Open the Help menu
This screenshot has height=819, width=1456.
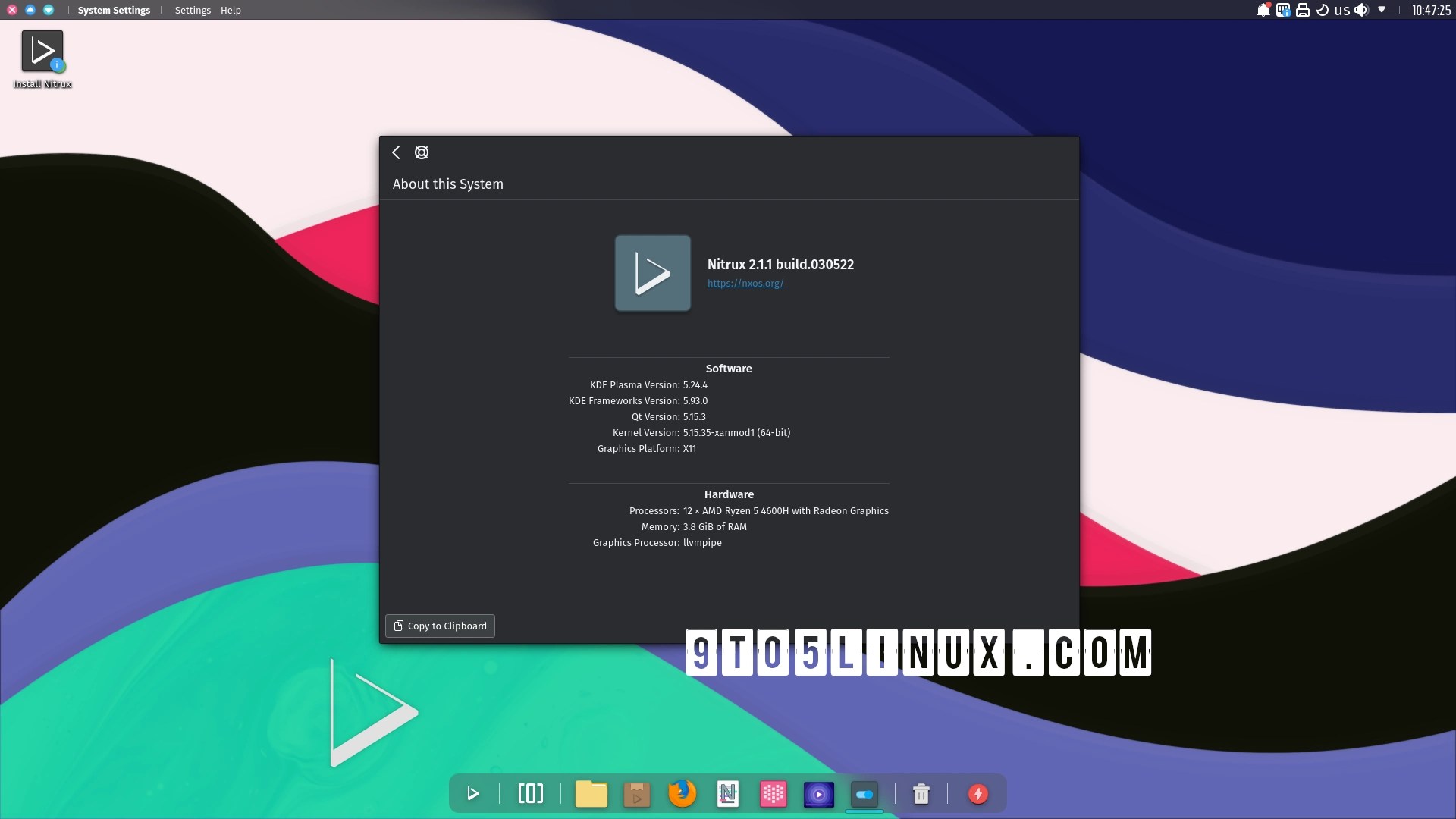pos(231,10)
